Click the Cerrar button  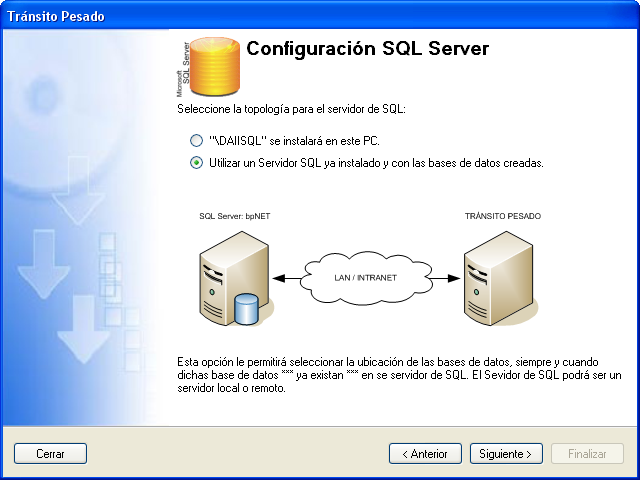coord(50,453)
